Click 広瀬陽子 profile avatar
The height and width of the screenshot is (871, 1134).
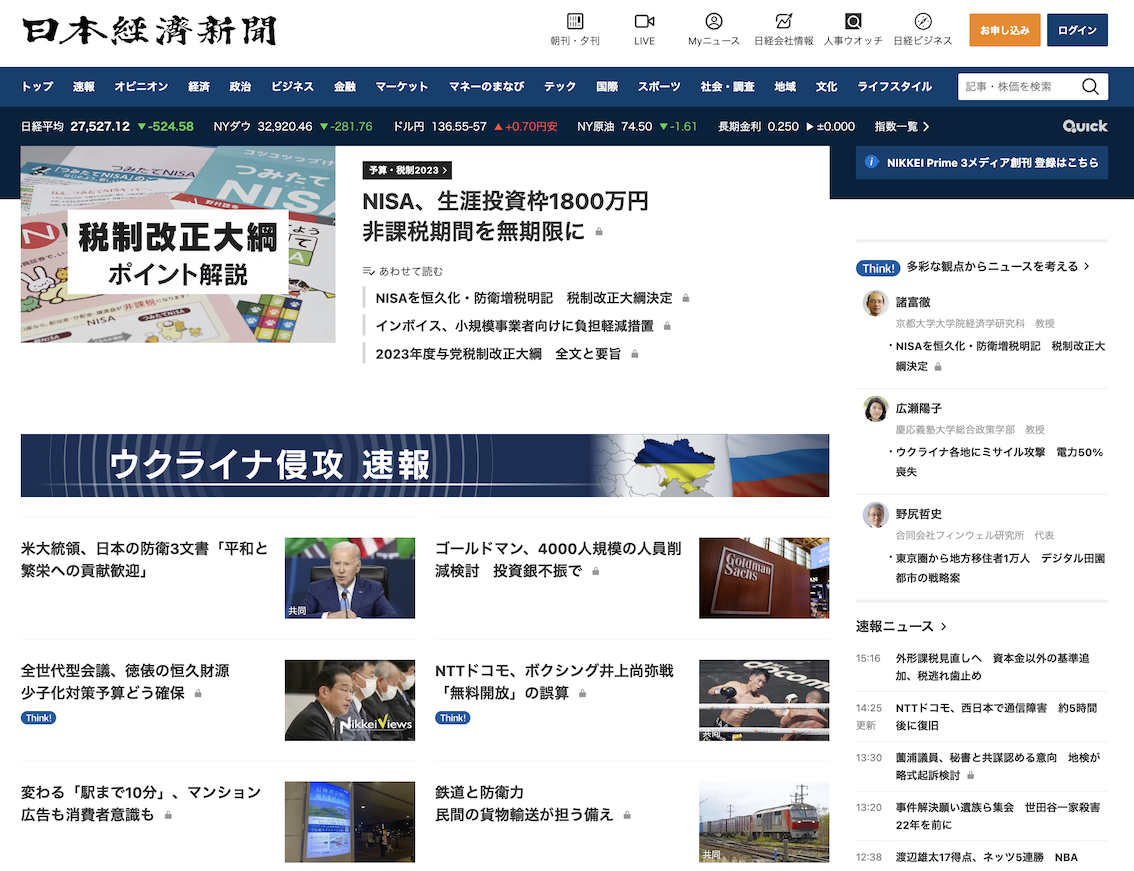875,409
